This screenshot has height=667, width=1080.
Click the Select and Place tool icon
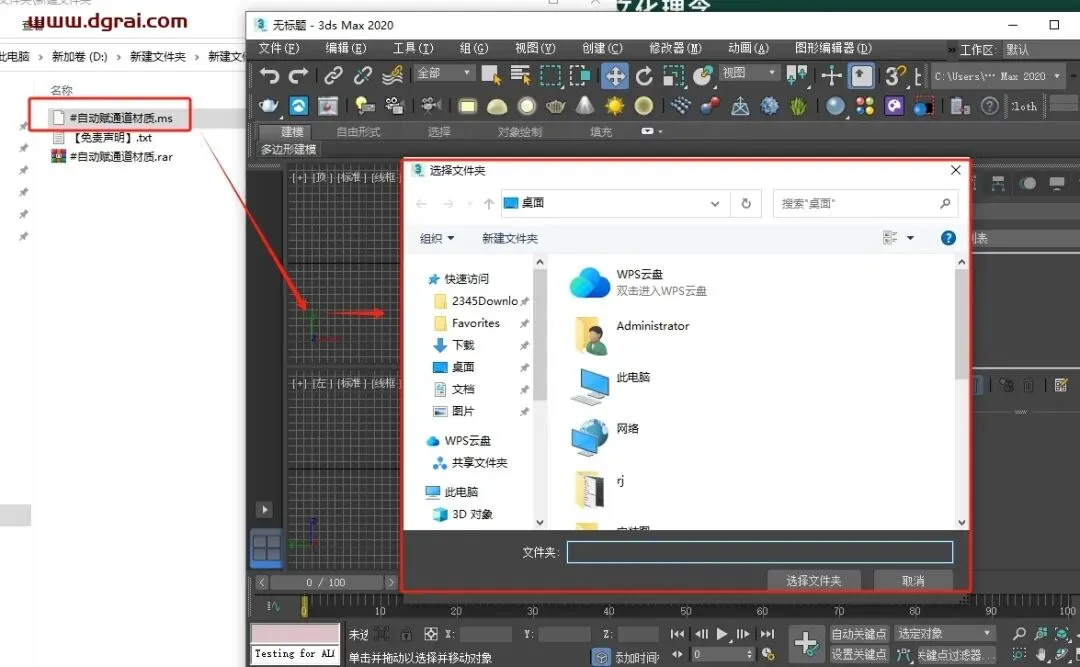703,75
